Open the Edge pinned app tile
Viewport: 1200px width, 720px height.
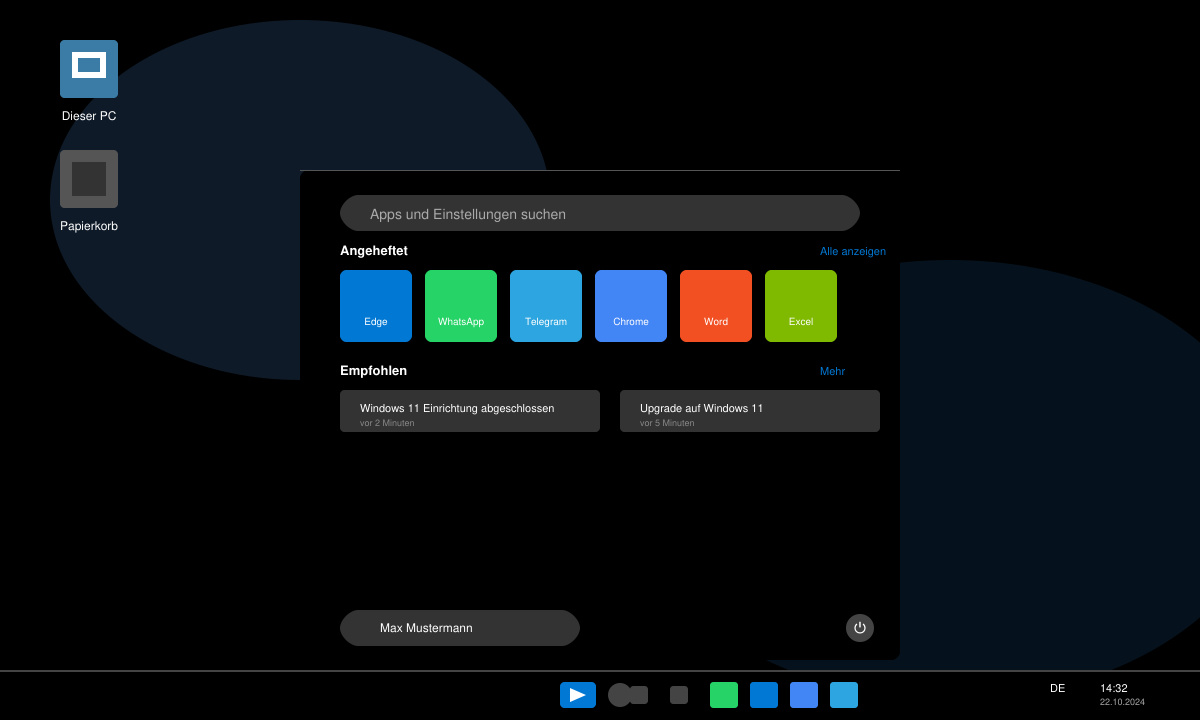tap(376, 306)
